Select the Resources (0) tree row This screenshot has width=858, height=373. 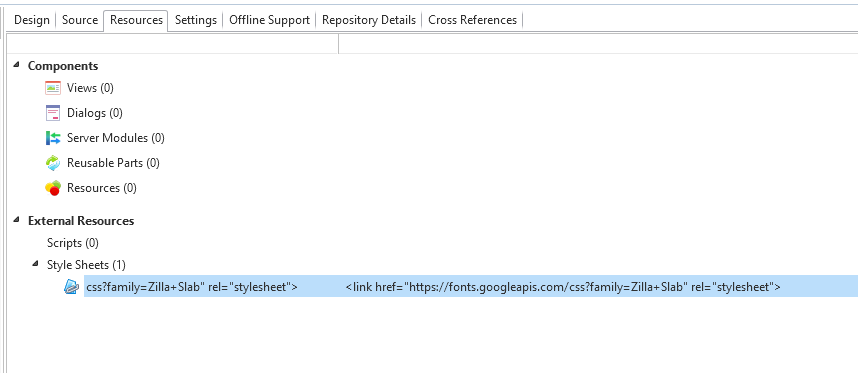point(102,188)
